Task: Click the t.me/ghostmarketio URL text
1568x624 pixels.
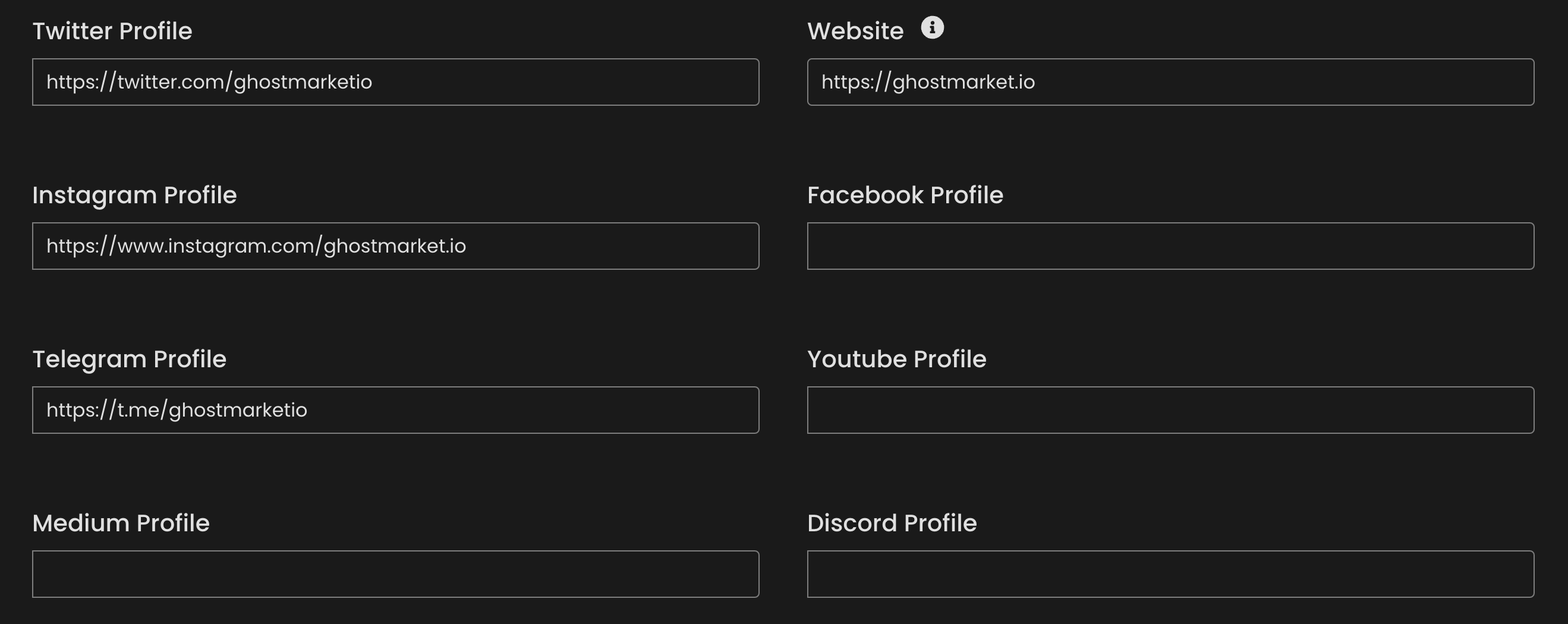Action: (177, 410)
